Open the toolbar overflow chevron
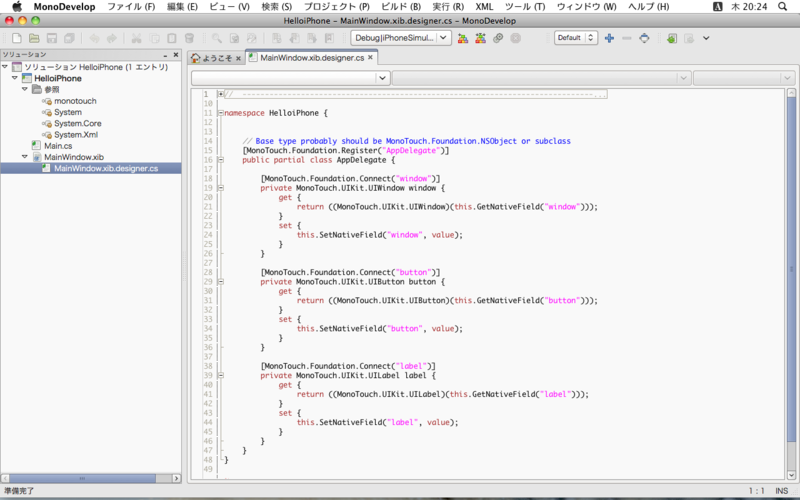 (706, 38)
